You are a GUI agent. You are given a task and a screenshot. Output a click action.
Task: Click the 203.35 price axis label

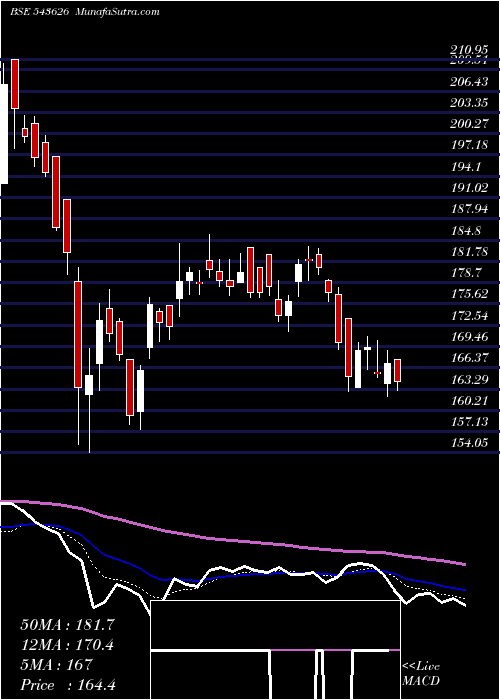click(x=469, y=103)
